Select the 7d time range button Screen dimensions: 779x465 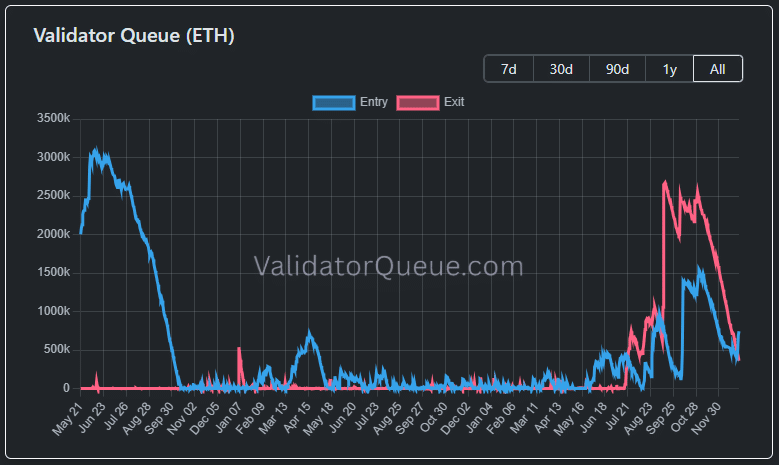pyautogui.click(x=509, y=69)
